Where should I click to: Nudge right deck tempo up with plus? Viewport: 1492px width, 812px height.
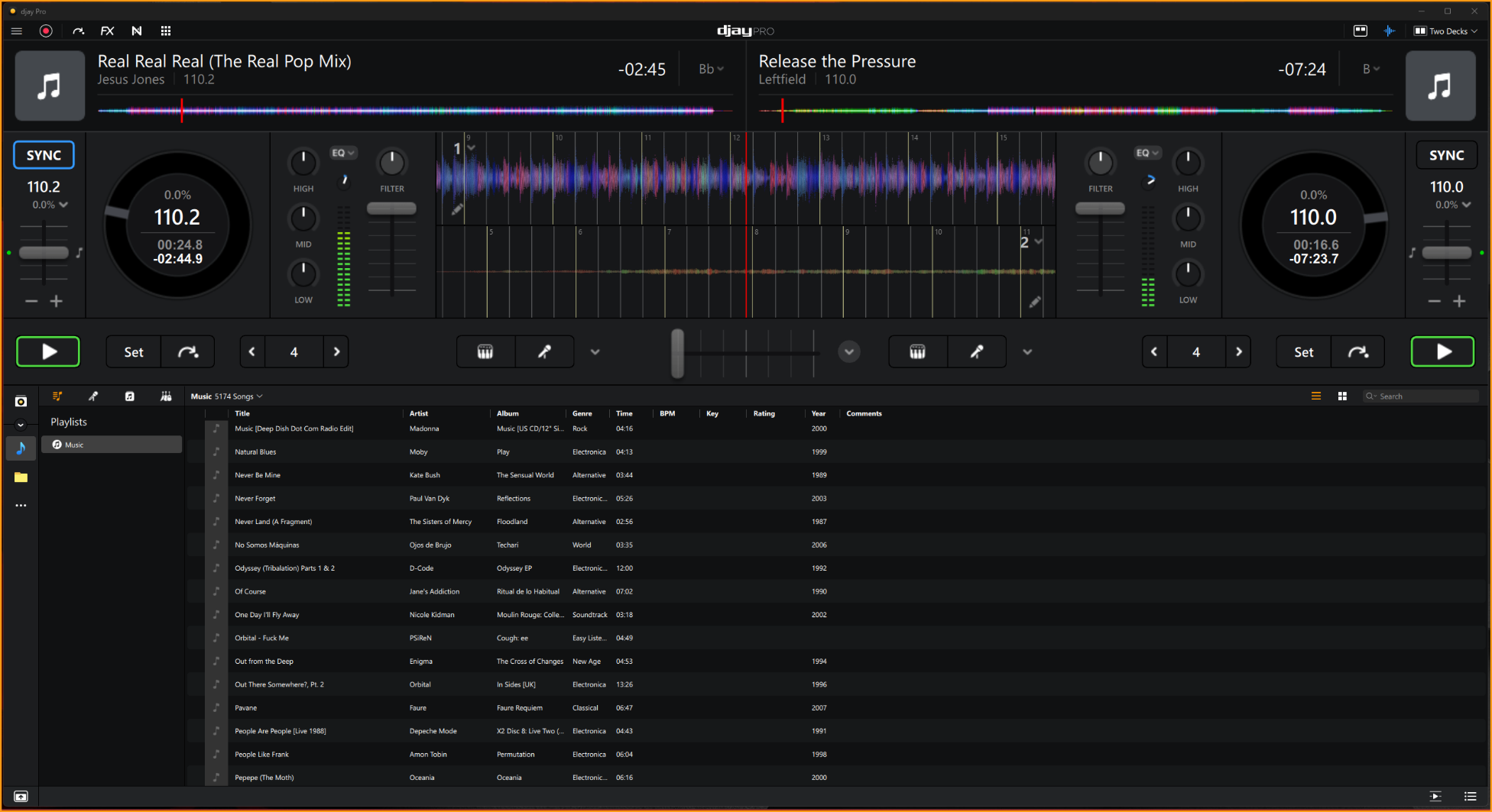(x=1459, y=302)
